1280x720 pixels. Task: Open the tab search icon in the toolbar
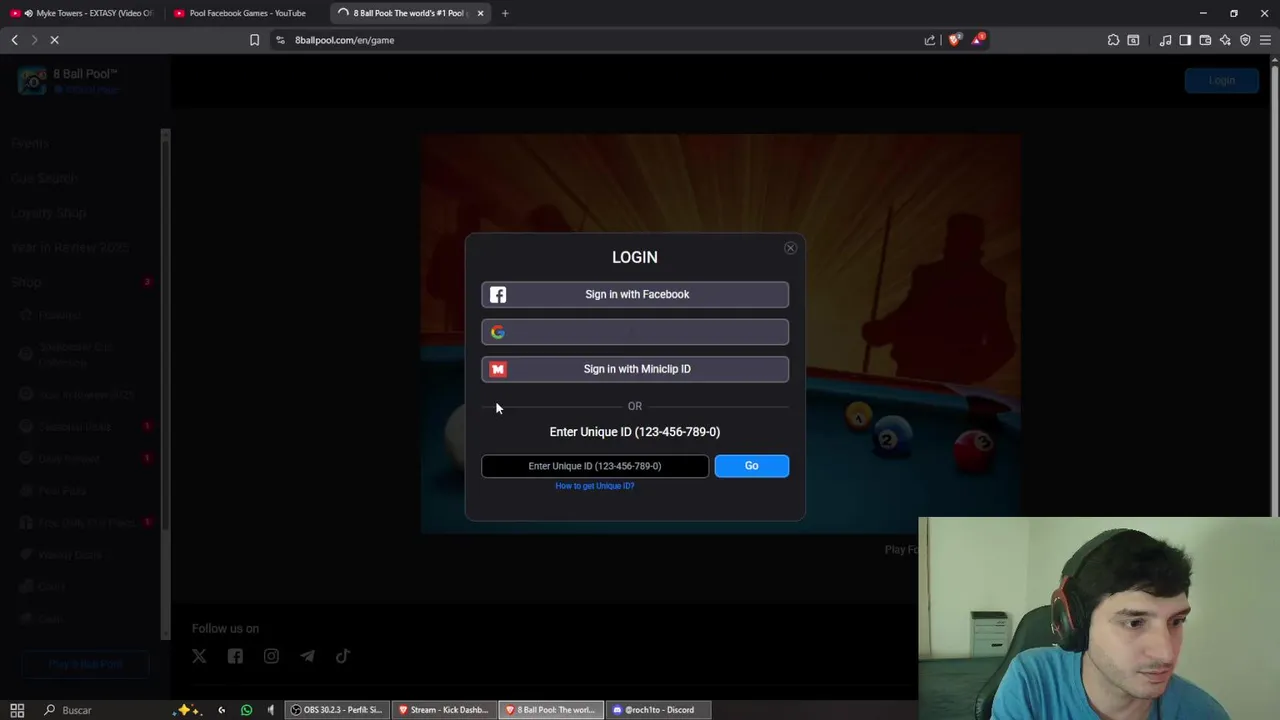(1133, 40)
